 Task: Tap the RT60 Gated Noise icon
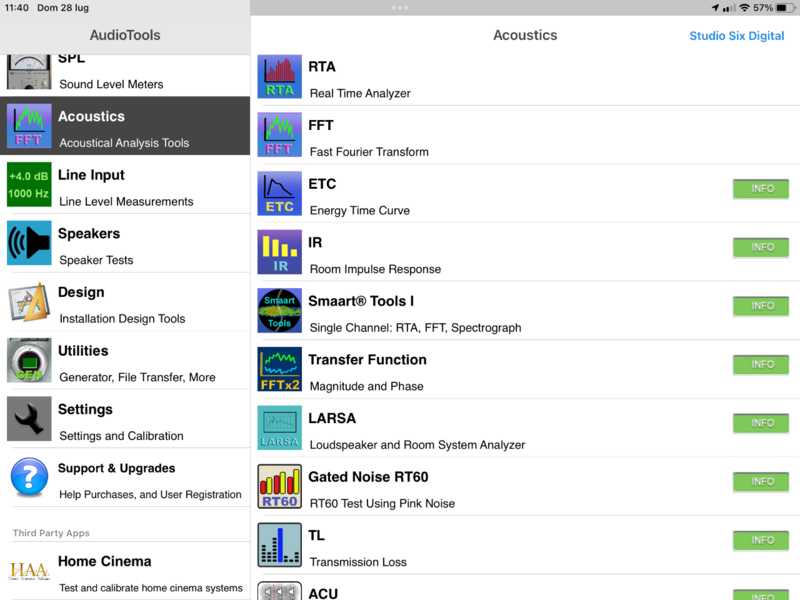(279, 486)
